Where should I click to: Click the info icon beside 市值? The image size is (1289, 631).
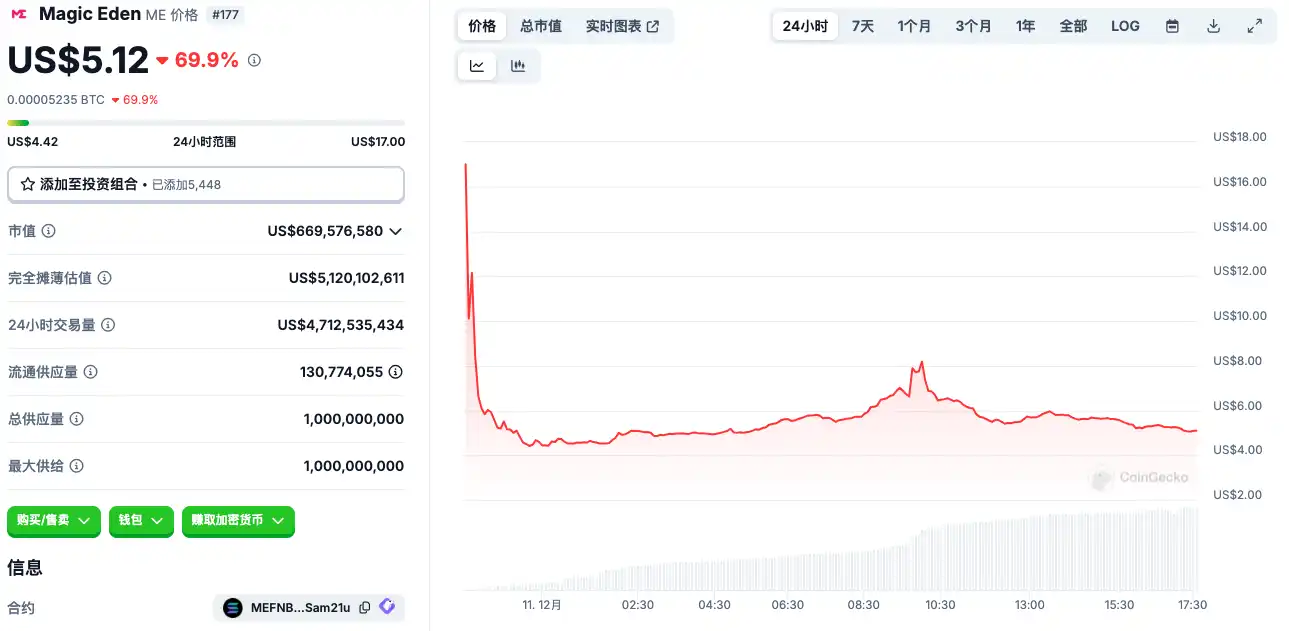pyautogui.click(x=48, y=231)
